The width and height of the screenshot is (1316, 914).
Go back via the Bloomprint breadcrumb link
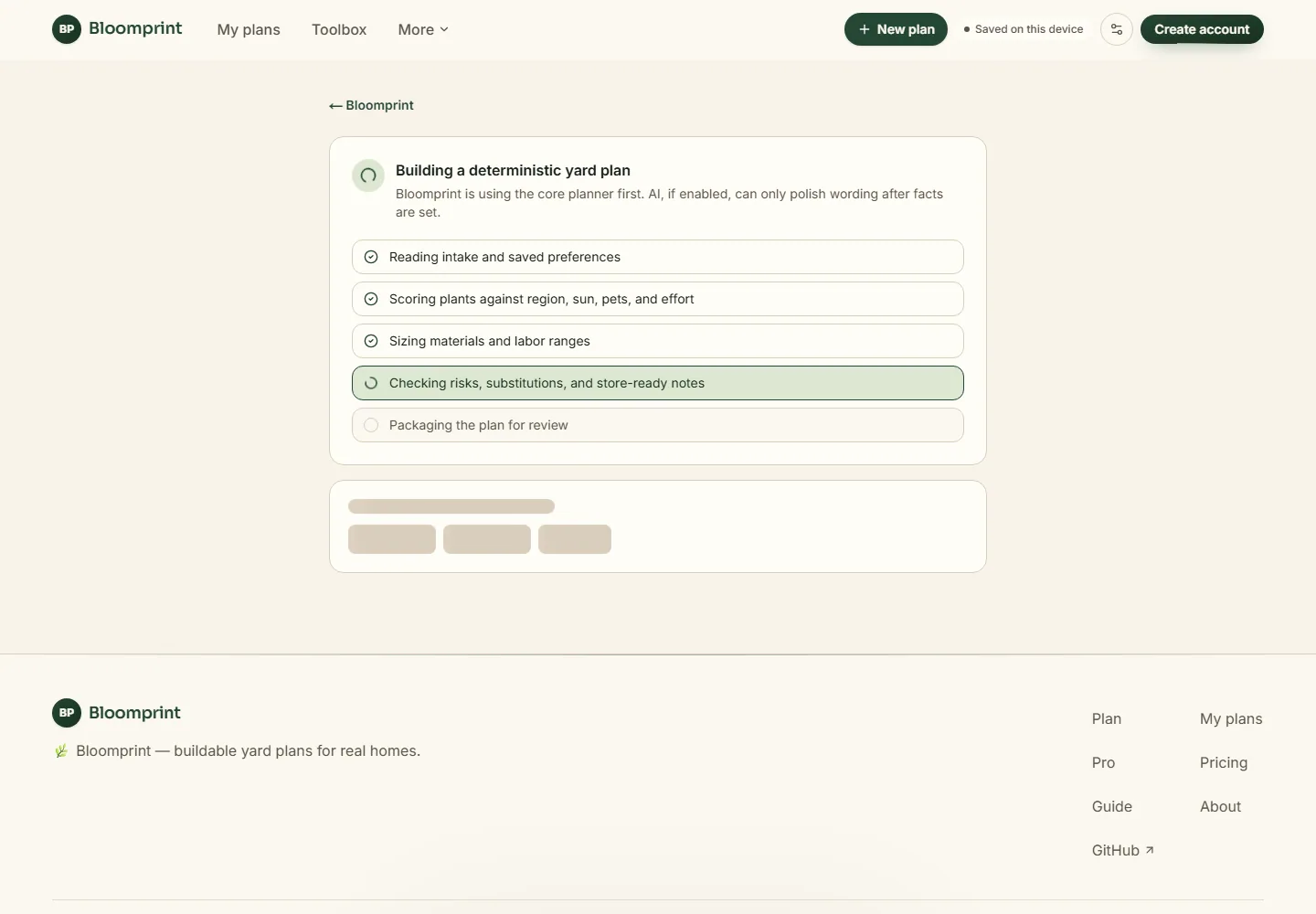[372, 105]
